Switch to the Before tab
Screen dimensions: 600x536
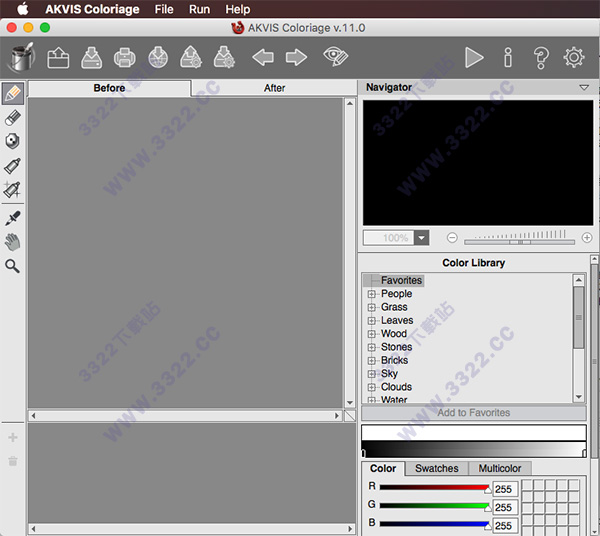[x=109, y=88]
